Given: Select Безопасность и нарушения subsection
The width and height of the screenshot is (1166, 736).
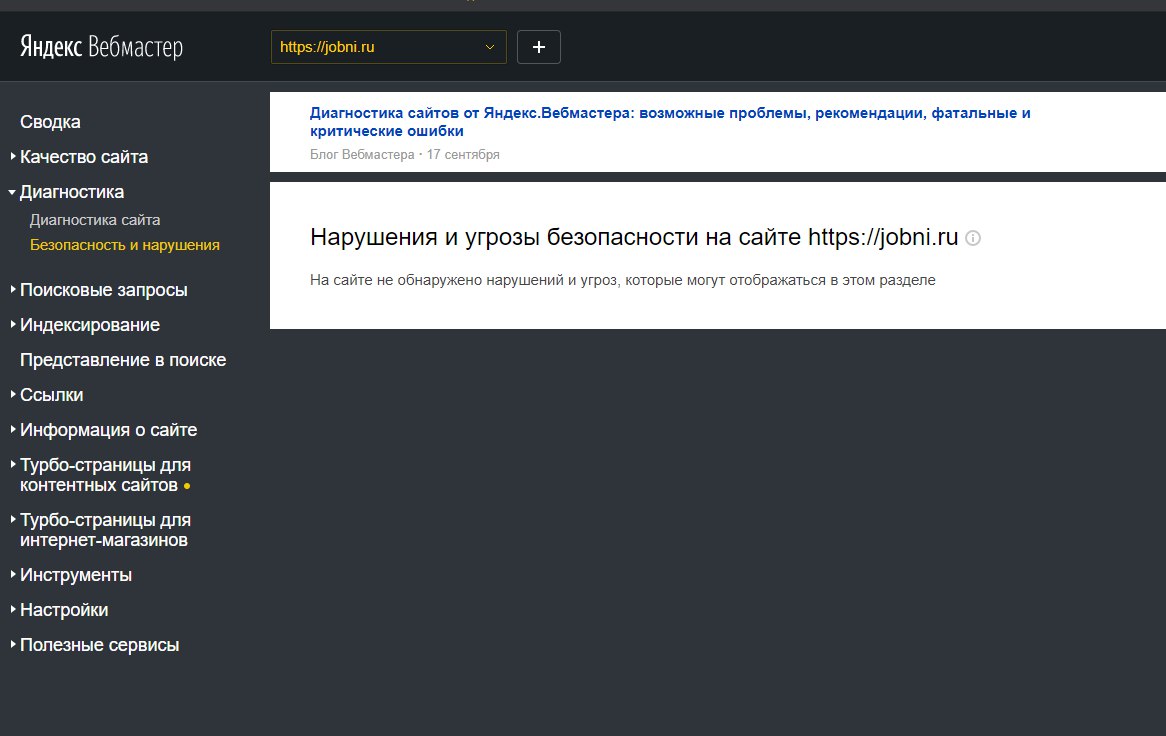Looking at the screenshot, I should click(124, 245).
